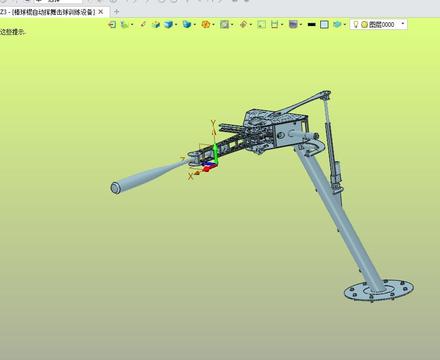Expand dropdown arrow beside dark purple cube
This screenshot has width=440, height=360.
point(301,24)
